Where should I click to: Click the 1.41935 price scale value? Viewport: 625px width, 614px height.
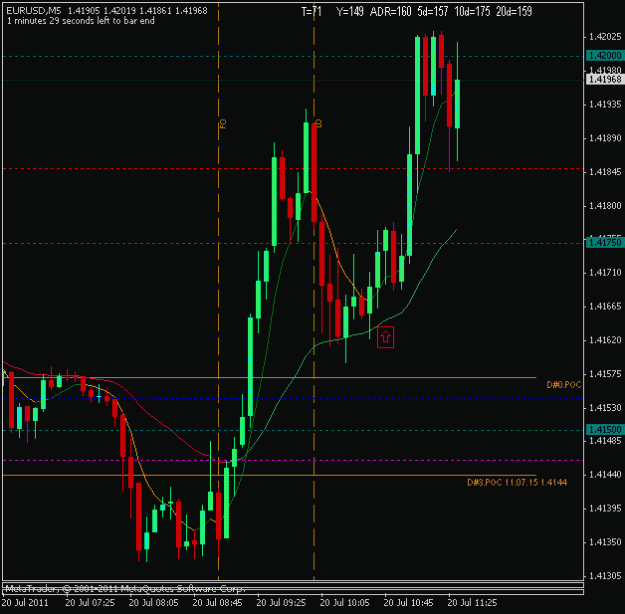coord(605,104)
